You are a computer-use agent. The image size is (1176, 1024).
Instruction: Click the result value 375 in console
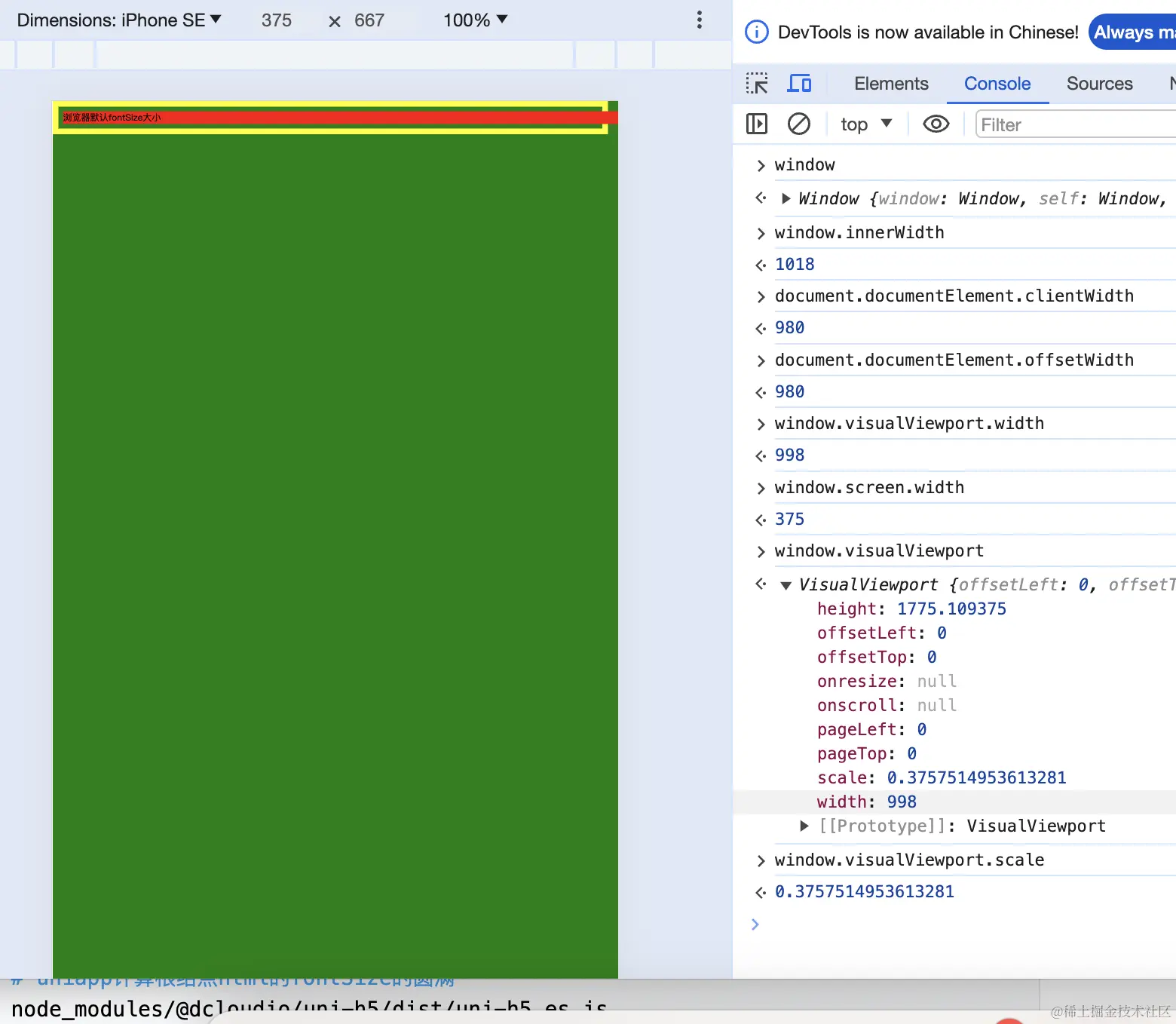789,519
